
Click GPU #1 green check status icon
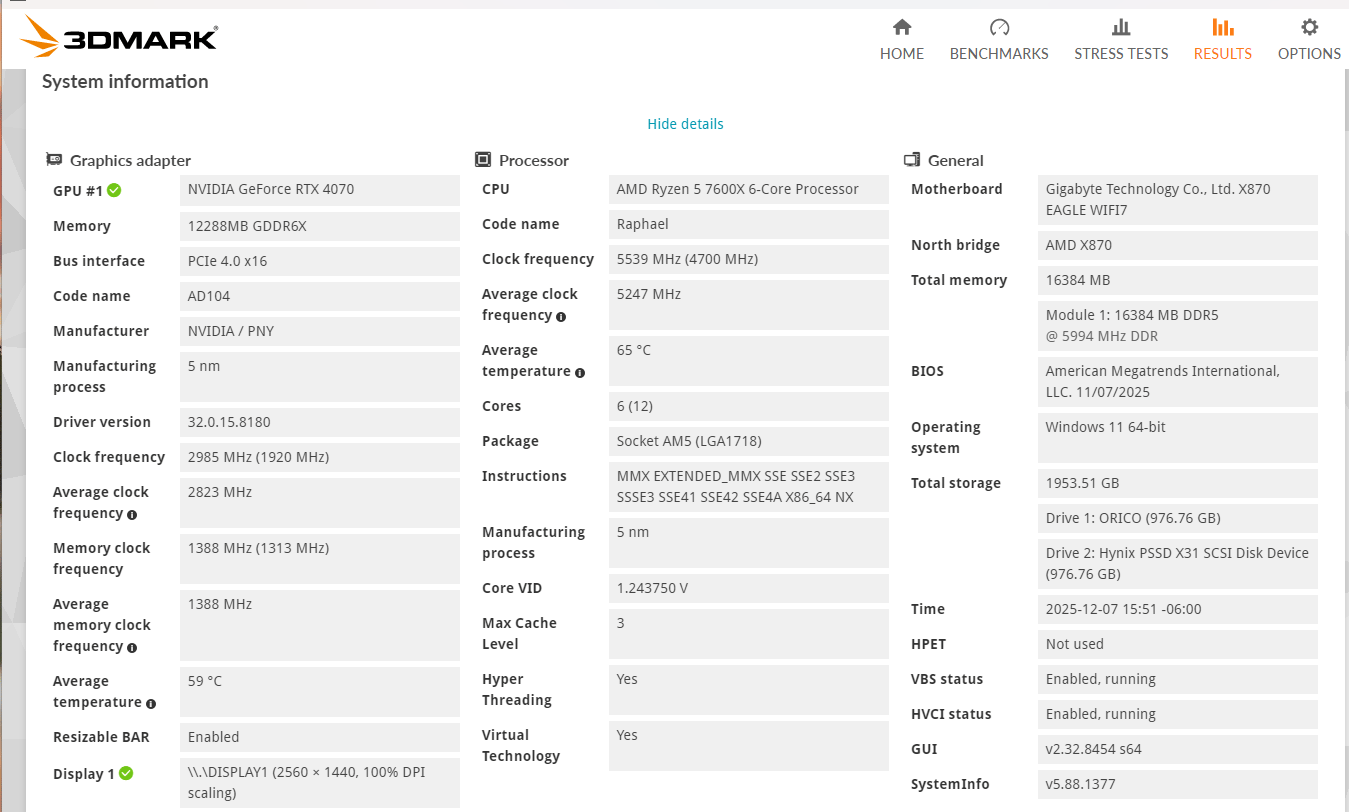click(114, 190)
